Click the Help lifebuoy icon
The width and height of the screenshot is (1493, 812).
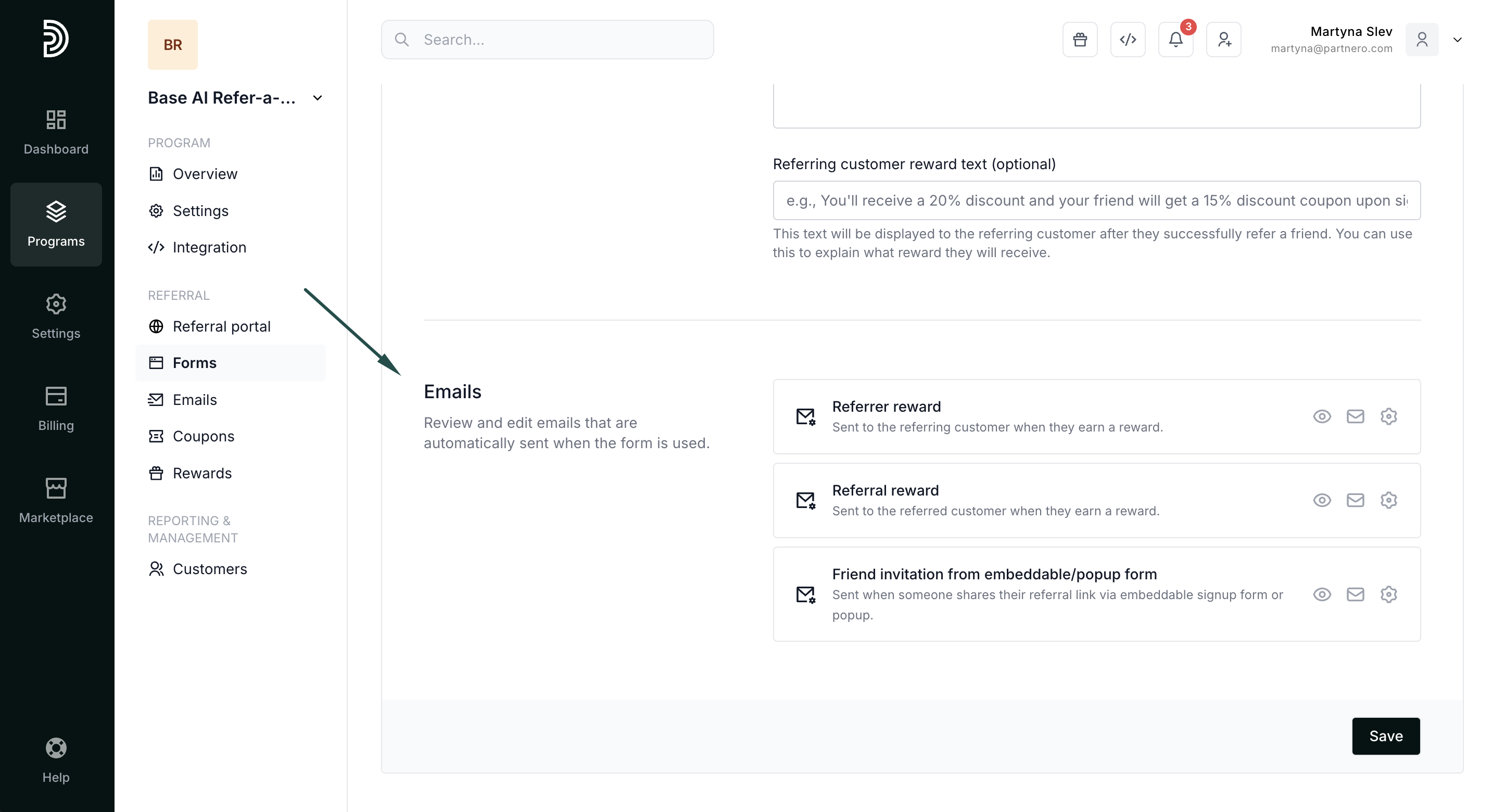pos(56,747)
